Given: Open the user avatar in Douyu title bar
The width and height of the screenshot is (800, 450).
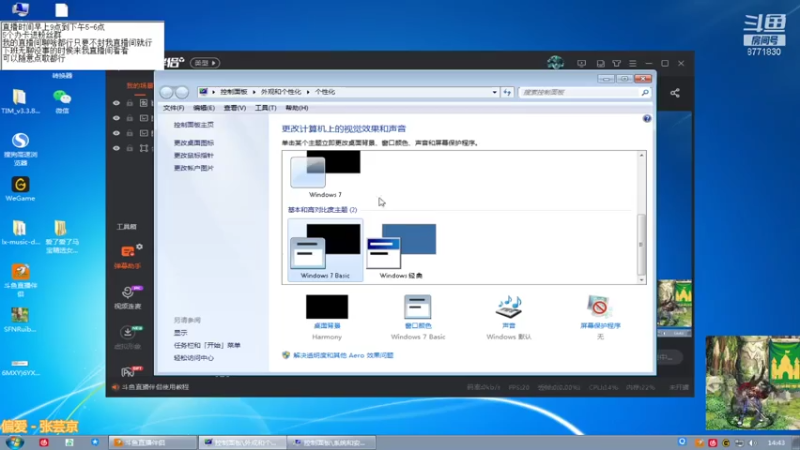Looking at the screenshot, I should click(556, 63).
